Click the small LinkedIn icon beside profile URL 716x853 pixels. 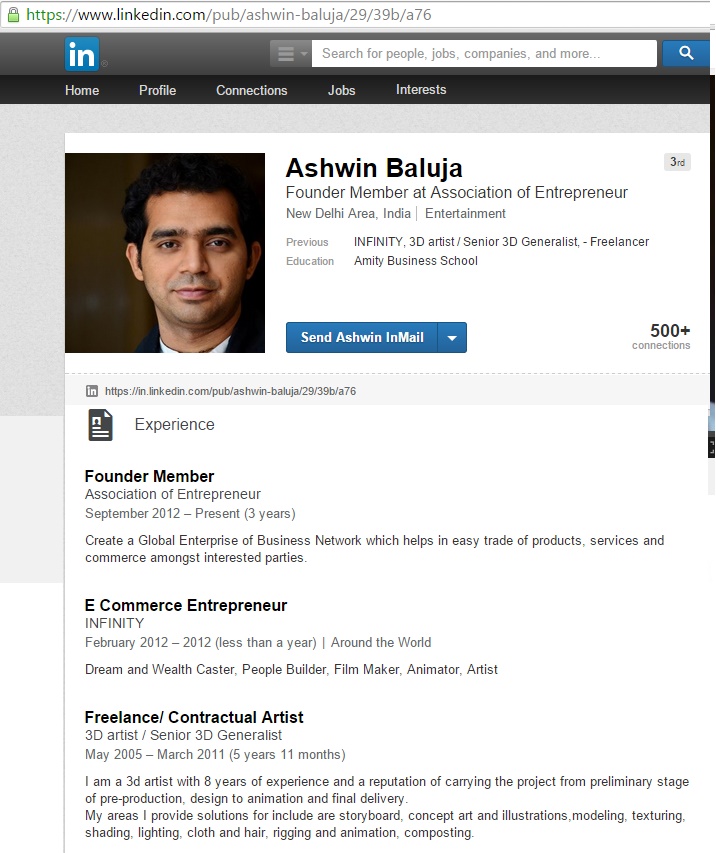click(92, 391)
